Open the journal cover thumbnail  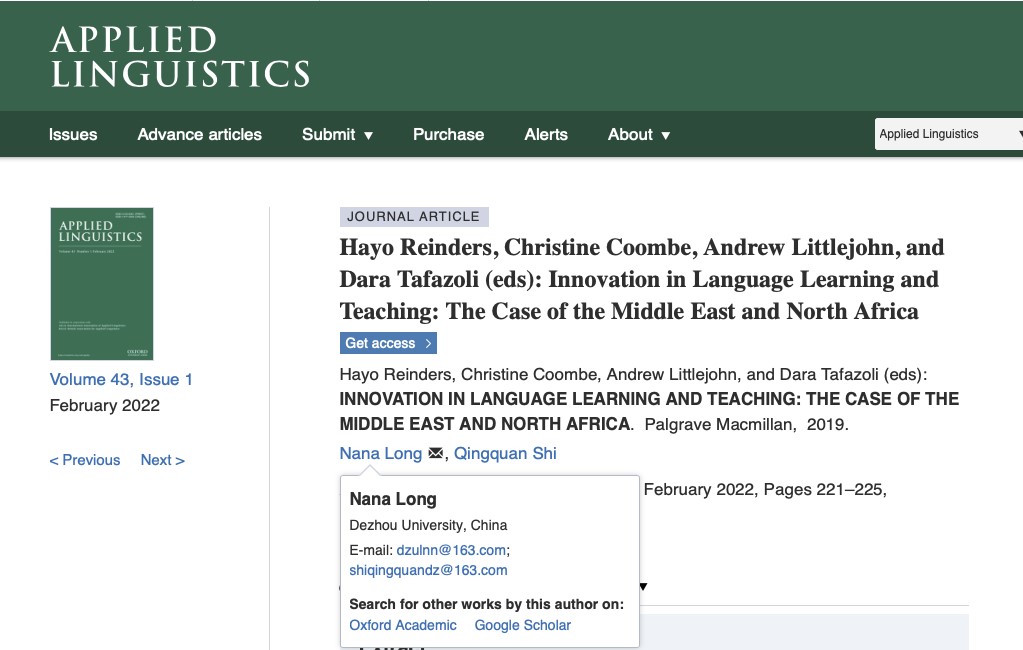(102, 284)
